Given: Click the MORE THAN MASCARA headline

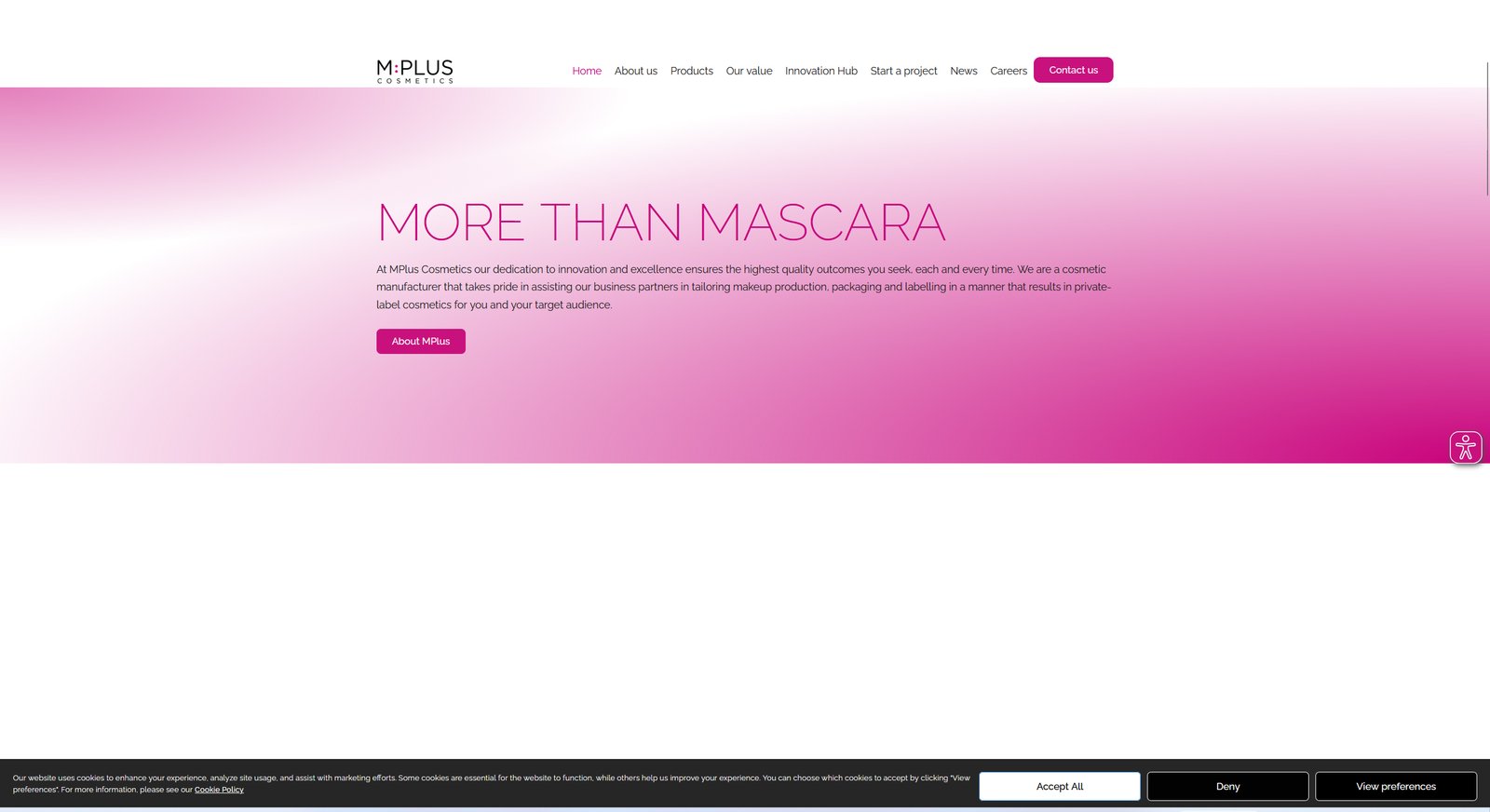Looking at the screenshot, I should pyautogui.click(x=660, y=223).
